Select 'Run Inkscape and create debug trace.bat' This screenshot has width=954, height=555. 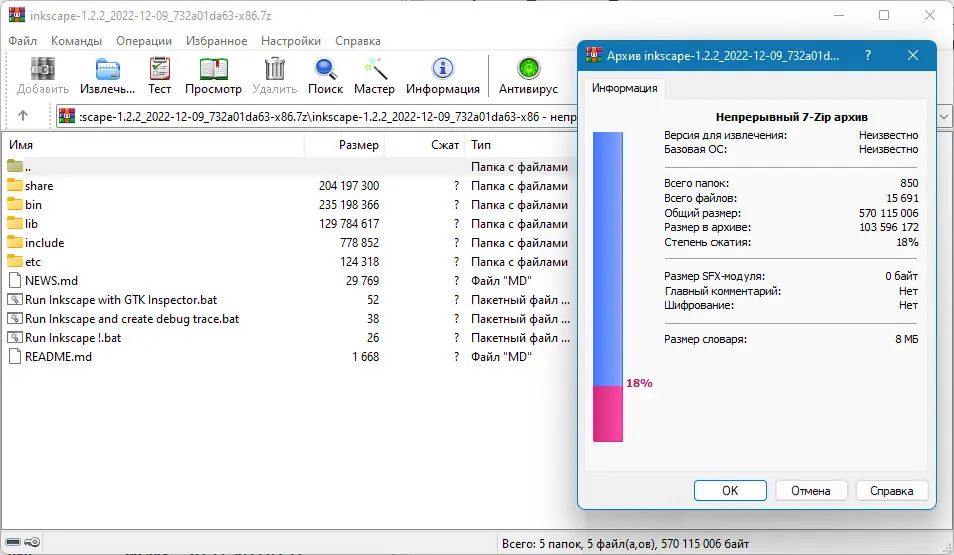coord(132,318)
